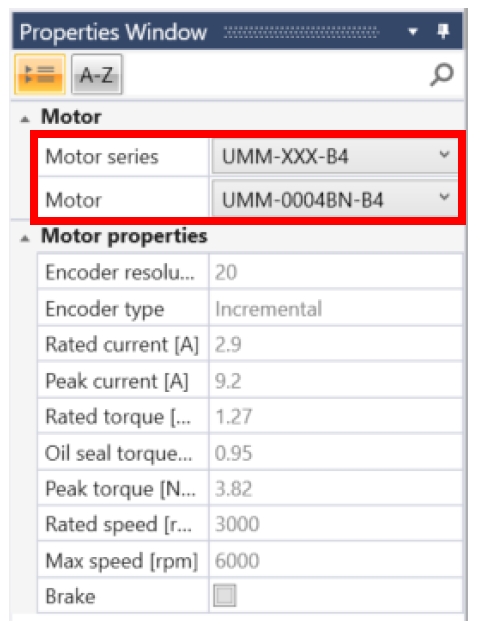Select the Oil seal torque row
This screenshot has width=482, height=631.
[250, 452]
